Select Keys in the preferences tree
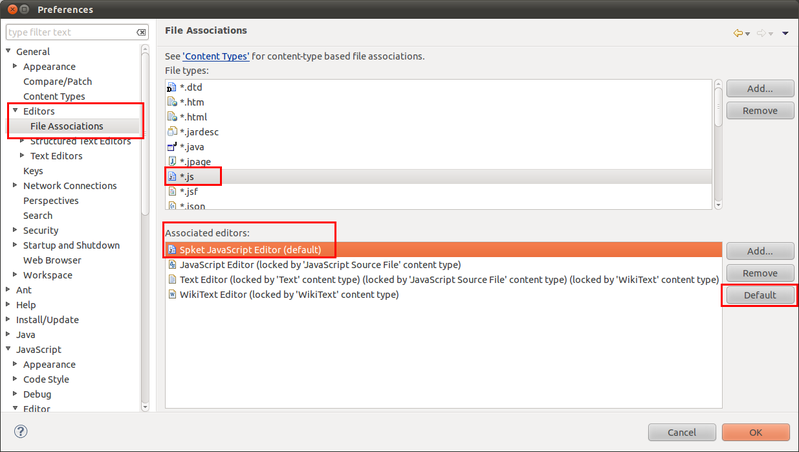 tap(33, 171)
